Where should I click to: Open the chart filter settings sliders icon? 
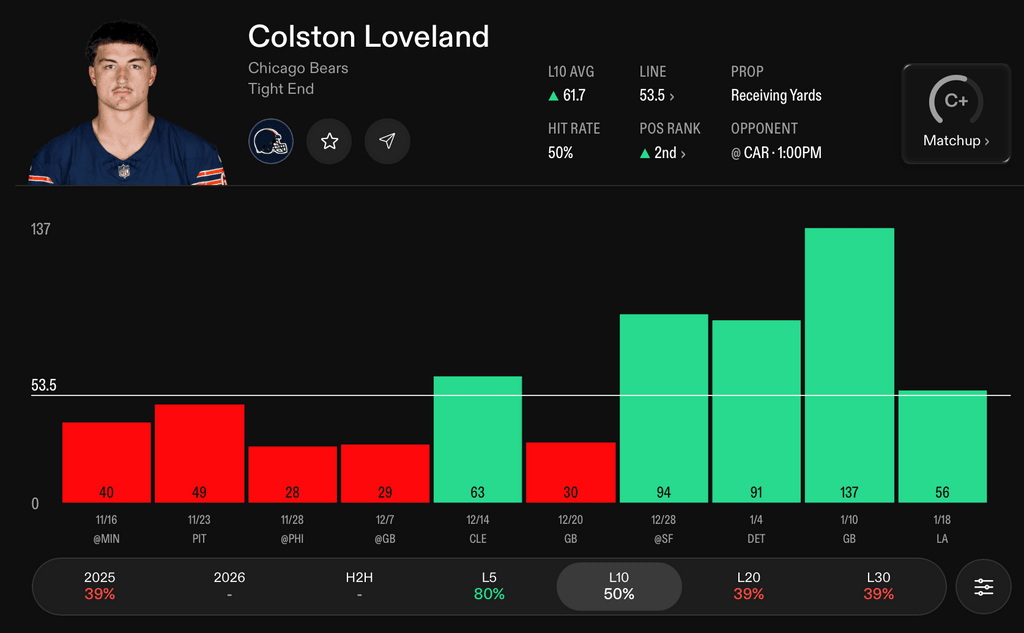(984, 587)
